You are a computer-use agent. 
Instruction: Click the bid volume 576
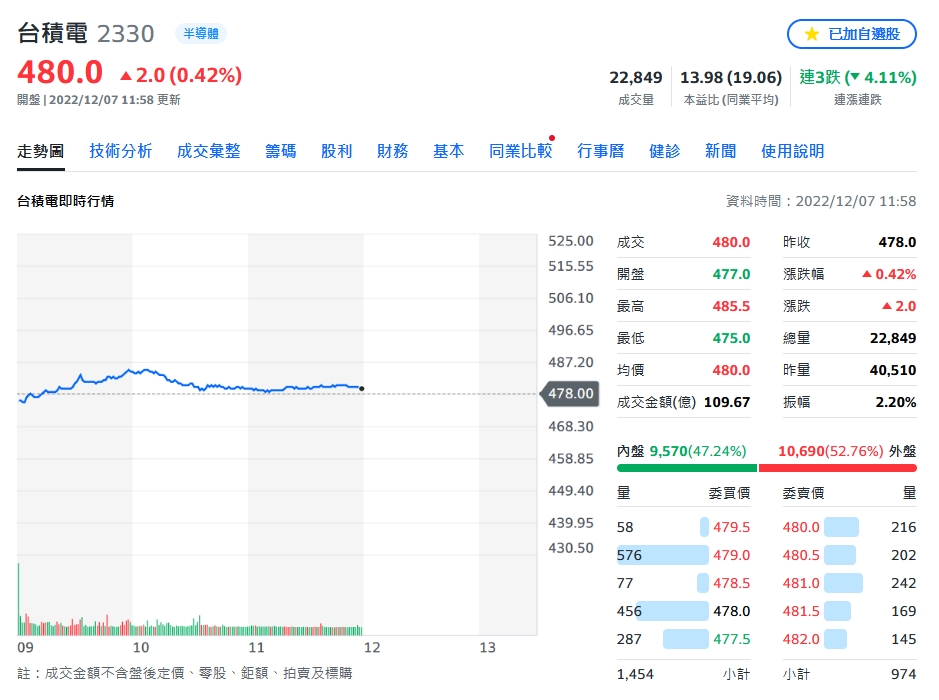629,555
